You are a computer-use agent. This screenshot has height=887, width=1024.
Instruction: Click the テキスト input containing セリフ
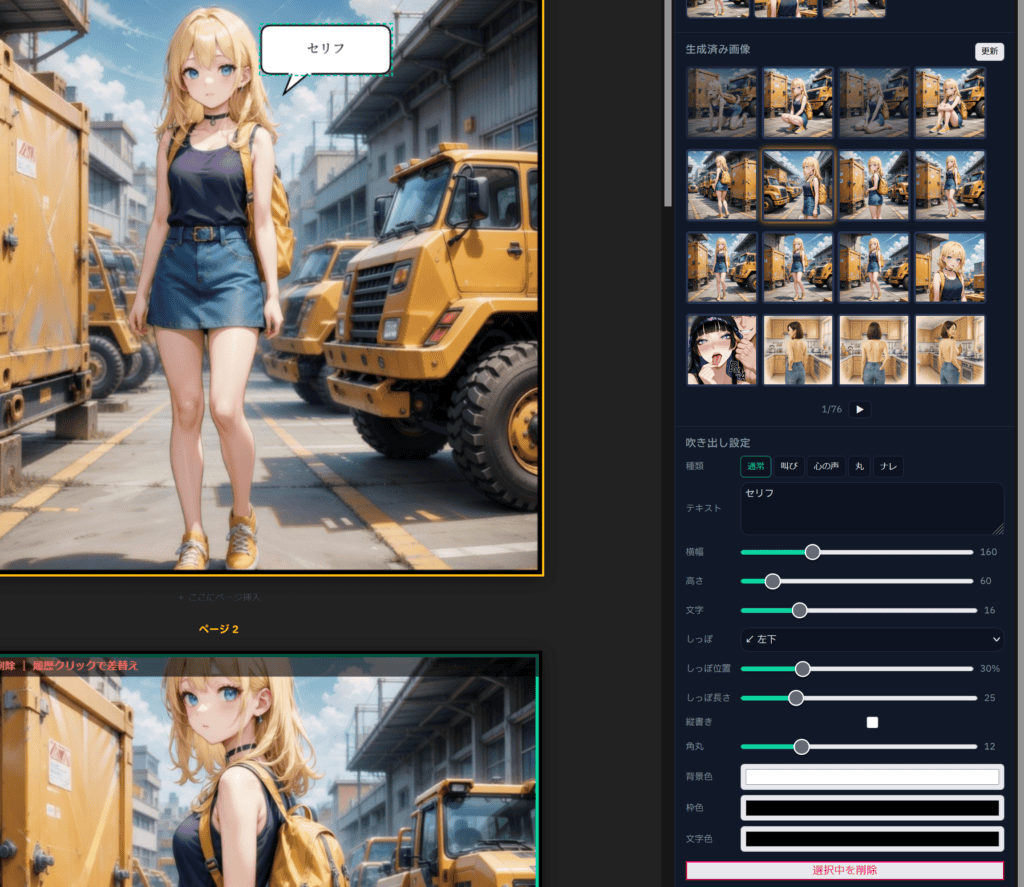tap(871, 509)
